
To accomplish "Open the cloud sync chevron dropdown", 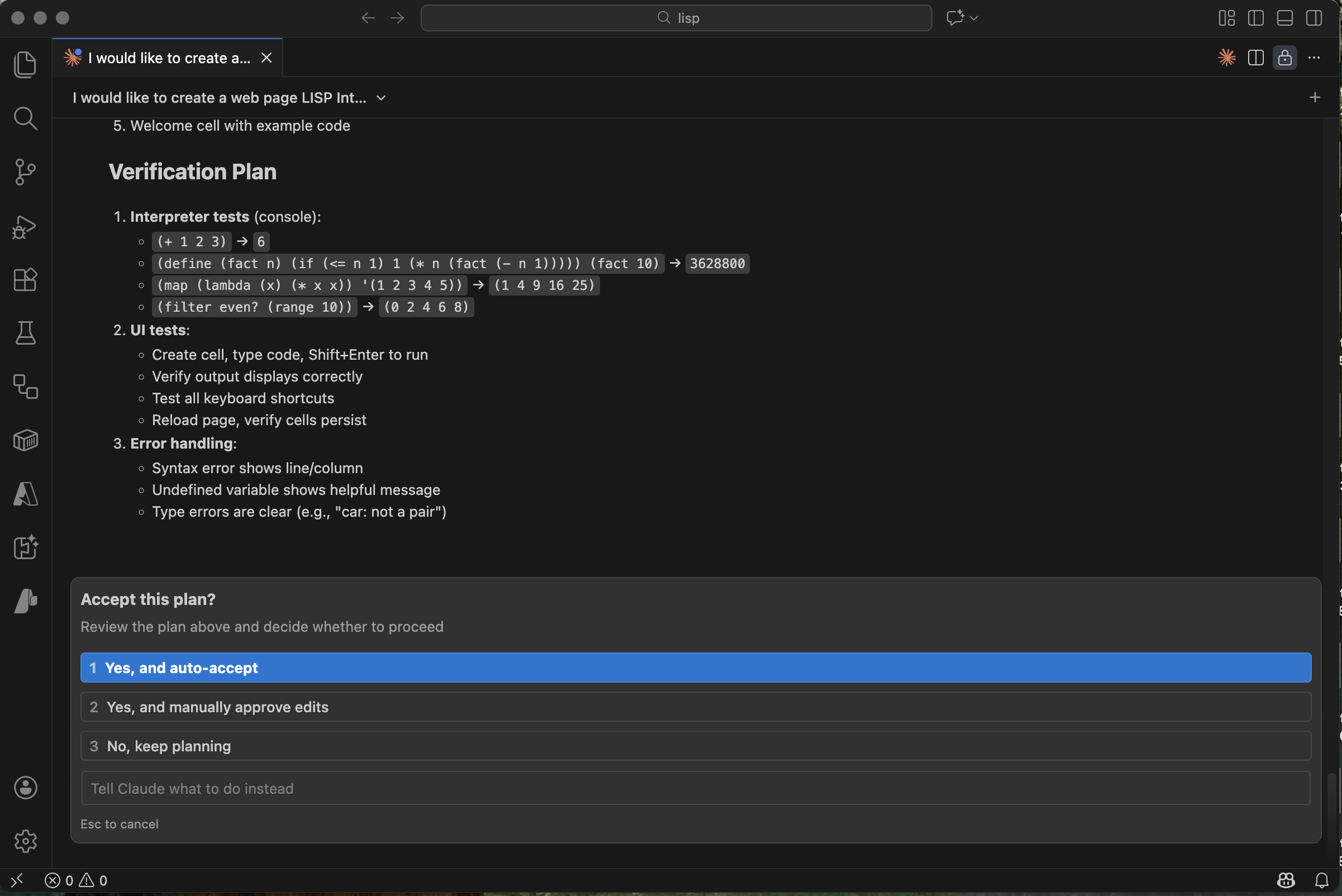I will [973, 18].
